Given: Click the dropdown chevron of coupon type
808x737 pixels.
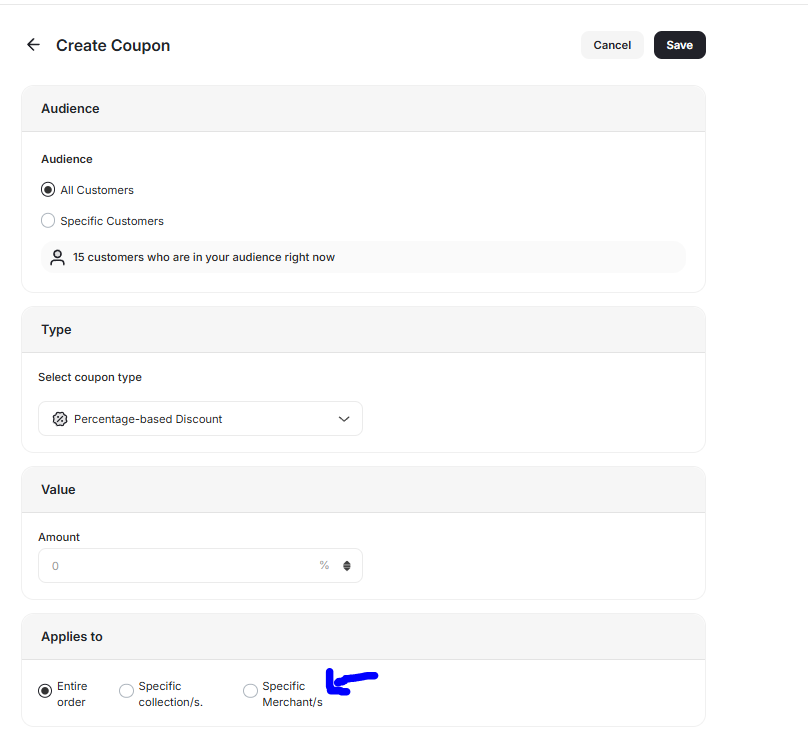Looking at the screenshot, I should point(344,419).
